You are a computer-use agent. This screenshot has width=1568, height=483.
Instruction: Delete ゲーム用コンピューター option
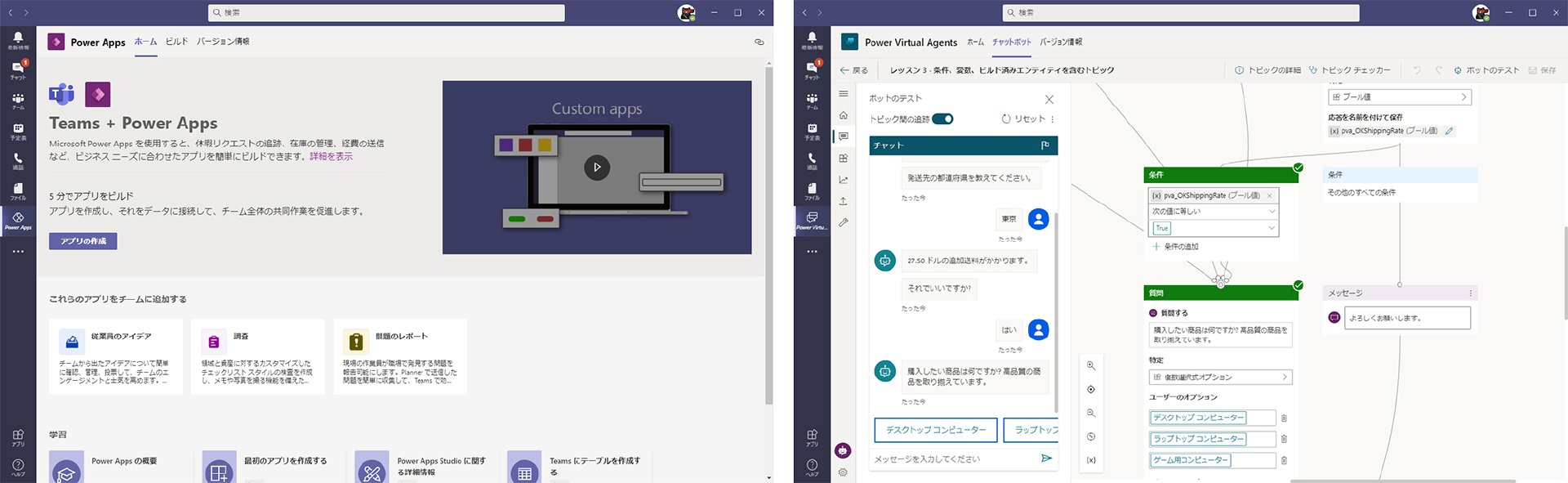pyautogui.click(x=1284, y=460)
